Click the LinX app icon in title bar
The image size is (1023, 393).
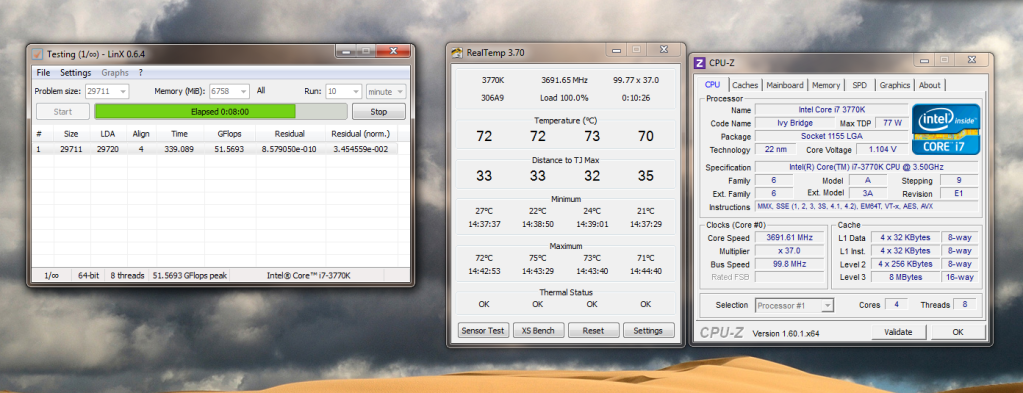pyautogui.click(x=37, y=53)
